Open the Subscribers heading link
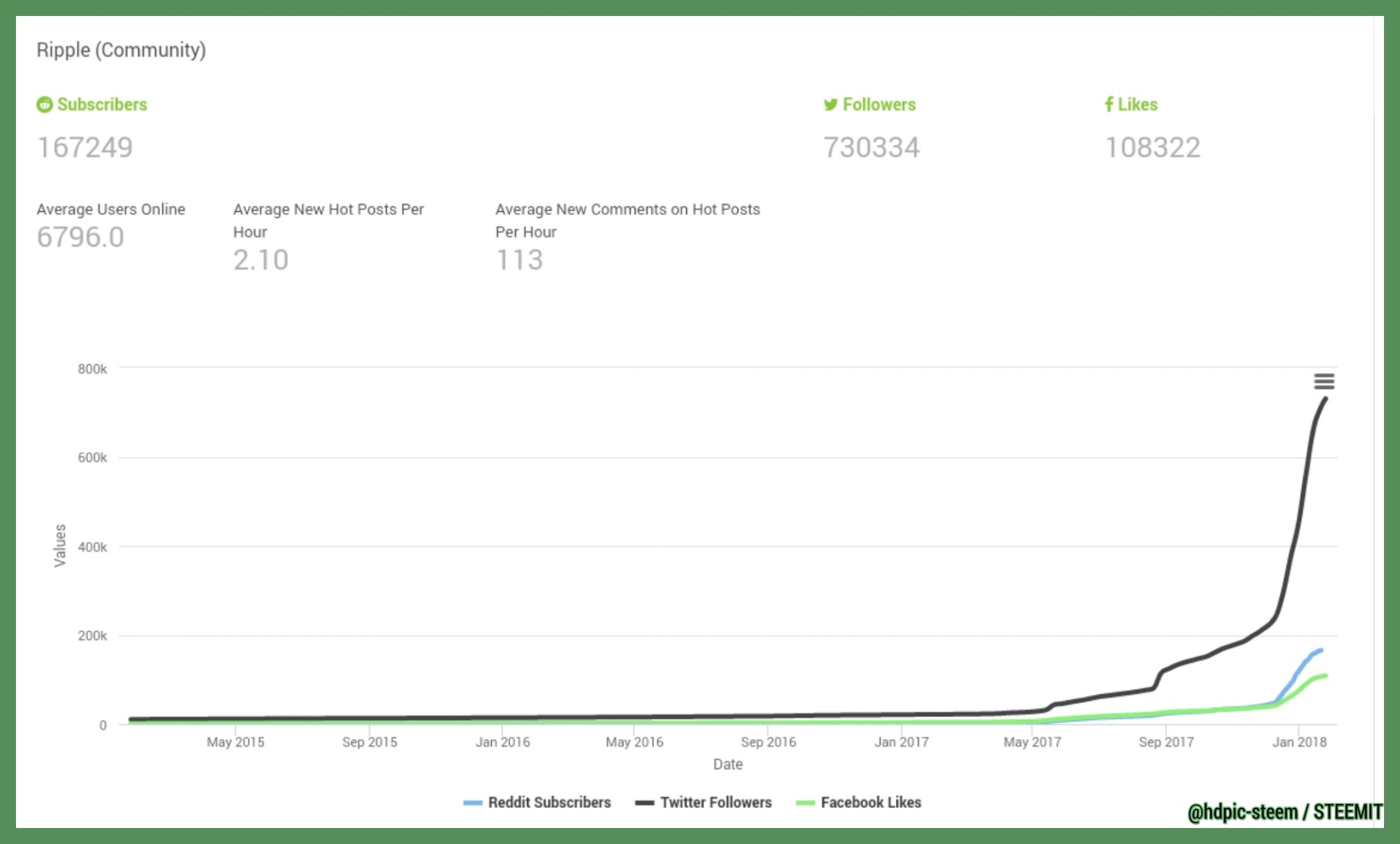The image size is (1400, 844). click(102, 105)
